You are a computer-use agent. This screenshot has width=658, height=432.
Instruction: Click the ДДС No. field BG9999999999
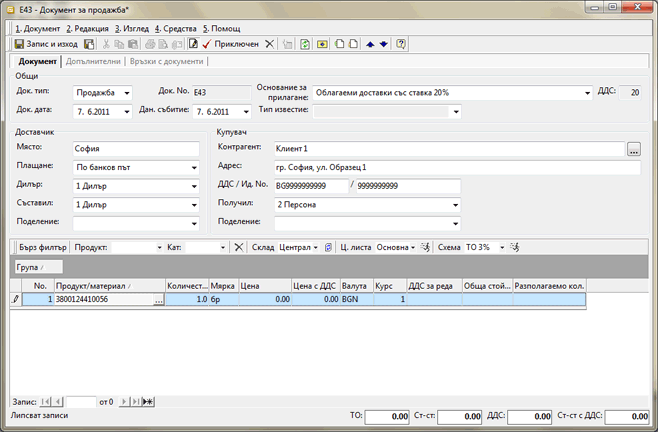point(311,186)
